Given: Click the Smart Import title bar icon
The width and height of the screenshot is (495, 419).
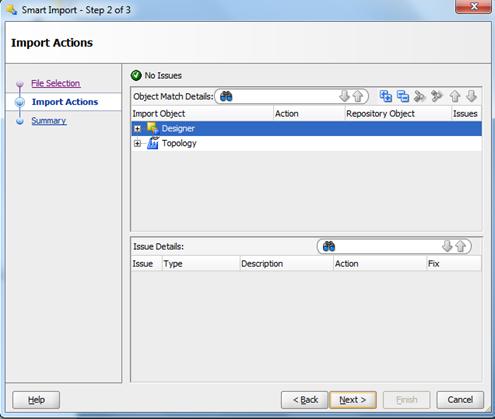Looking at the screenshot, I should click(x=12, y=10).
